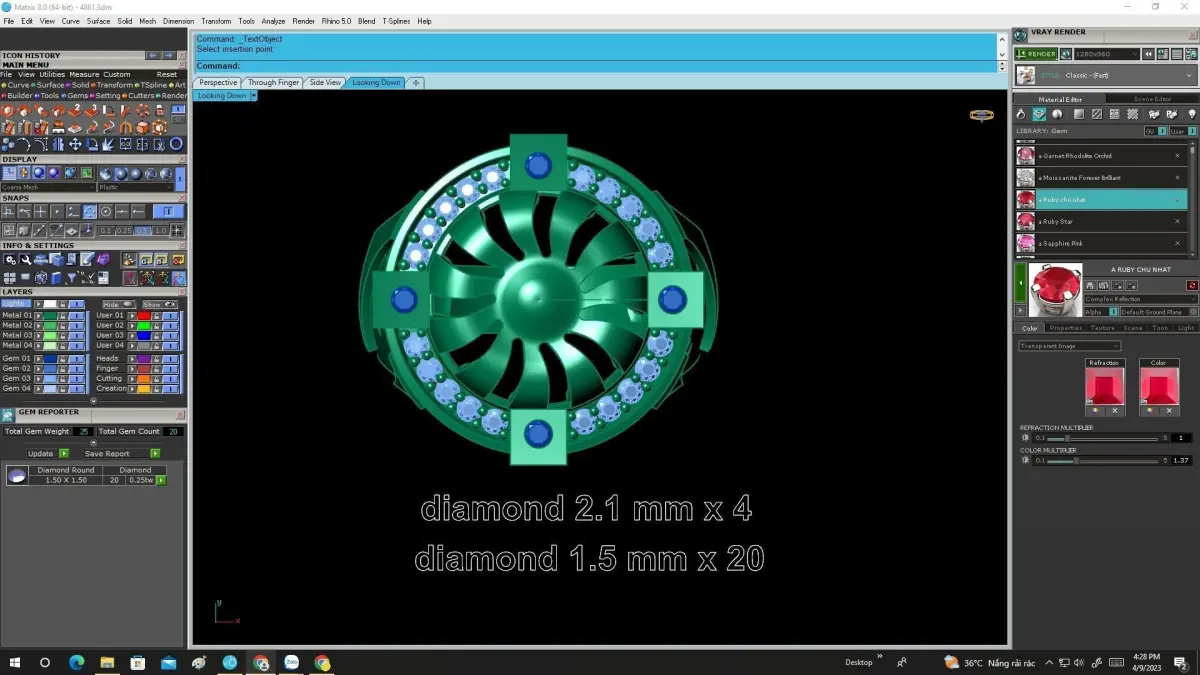Image resolution: width=1200 pixels, height=675 pixels.
Task: Toggle the User 02 layer on/off switch
Action: click(x=170, y=326)
